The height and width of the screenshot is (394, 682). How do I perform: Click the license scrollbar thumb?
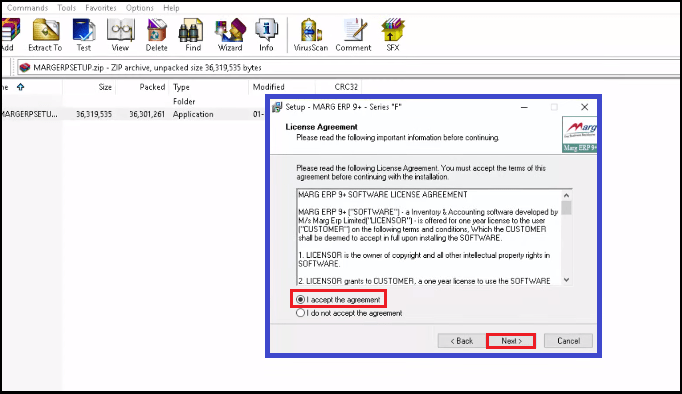click(566, 207)
